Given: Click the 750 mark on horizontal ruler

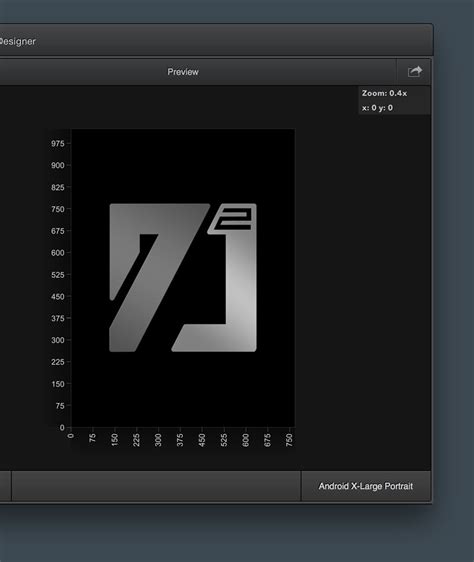Looking at the screenshot, I should (289, 440).
